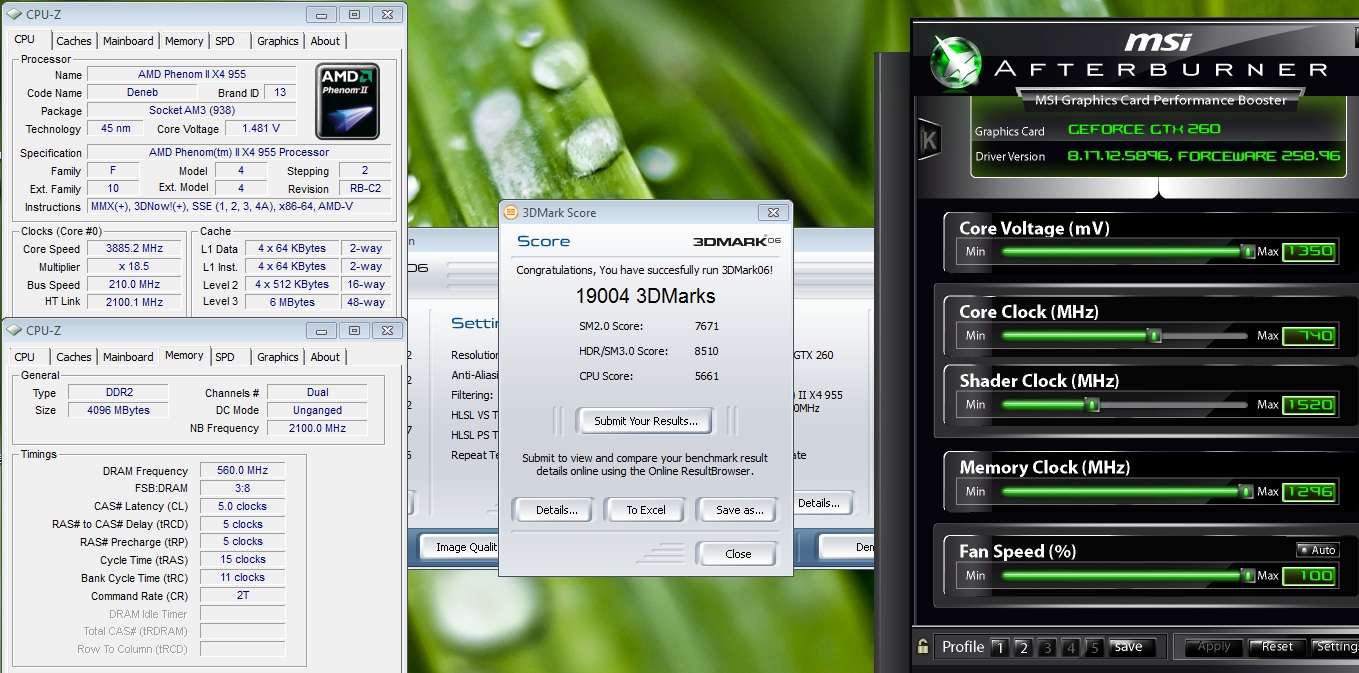Image resolution: width=1359 pixels, height=673 pixels.
Task: Click the Core Clock slider handle
Action: [1154, 336]
